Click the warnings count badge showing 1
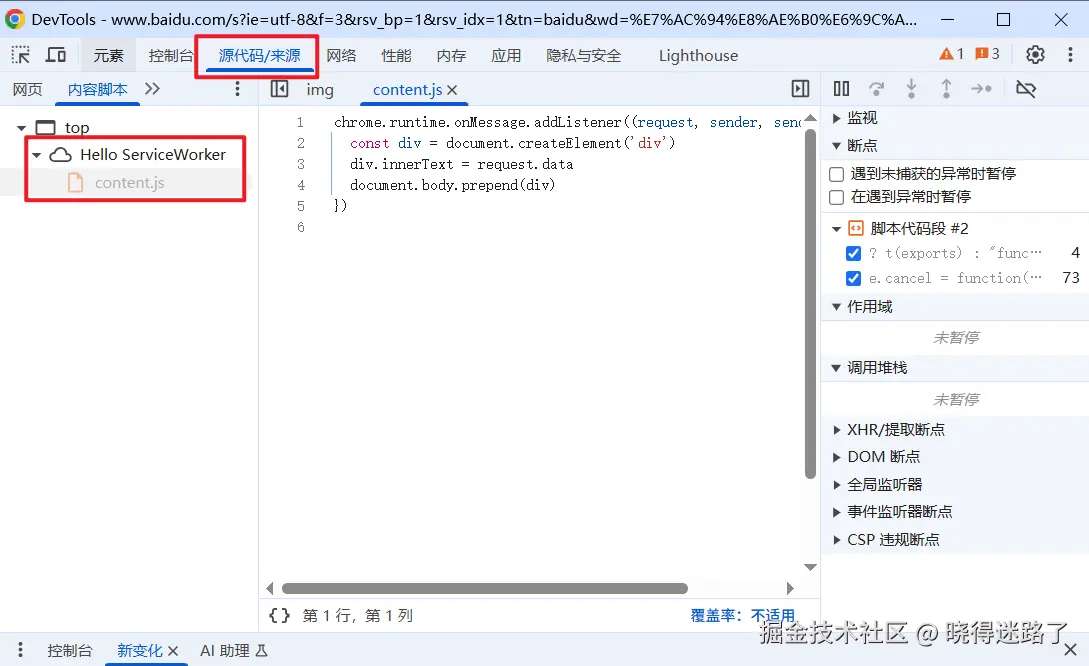The image size is (1089, 666). (x=951, y=53)
